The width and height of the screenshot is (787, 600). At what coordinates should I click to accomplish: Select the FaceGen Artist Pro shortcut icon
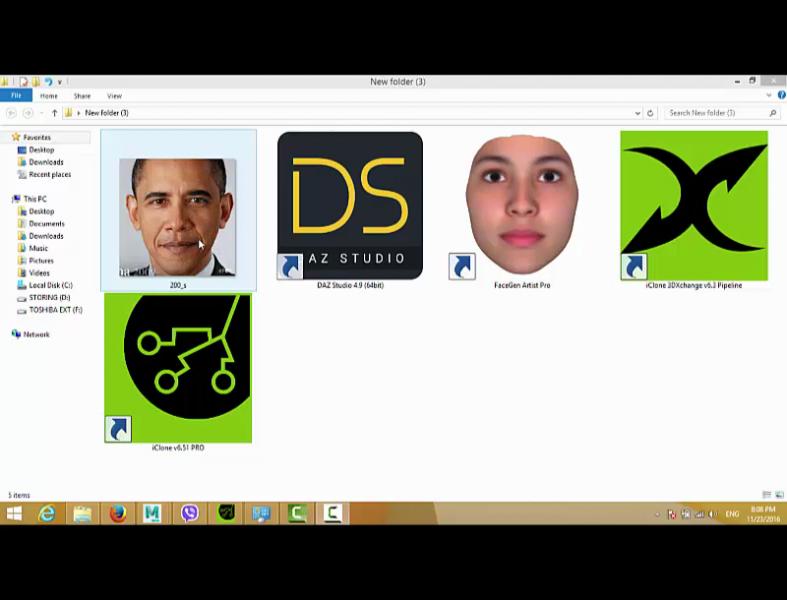[522, 206]
